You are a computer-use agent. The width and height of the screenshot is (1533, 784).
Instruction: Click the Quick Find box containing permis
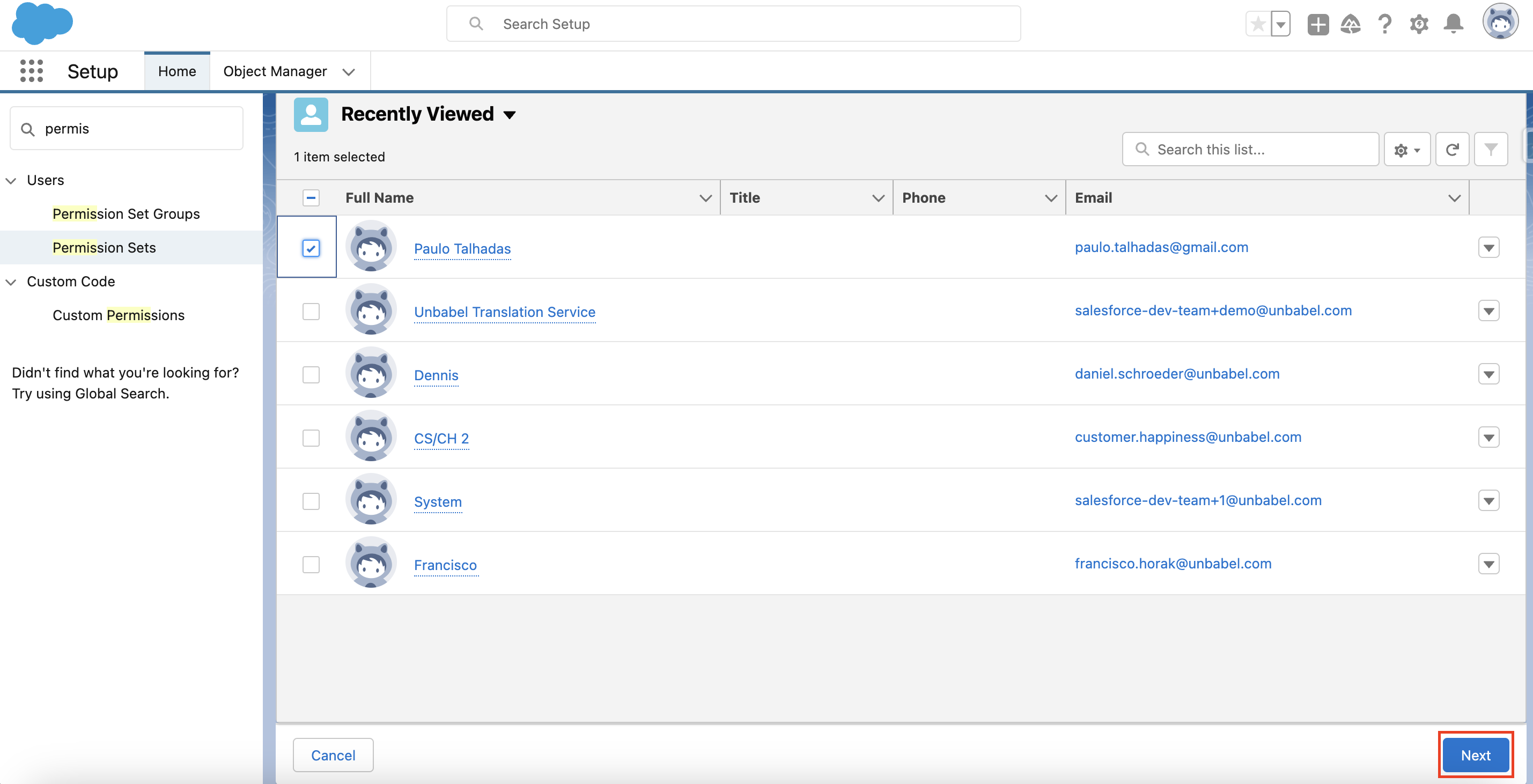(x=127, y=129)
